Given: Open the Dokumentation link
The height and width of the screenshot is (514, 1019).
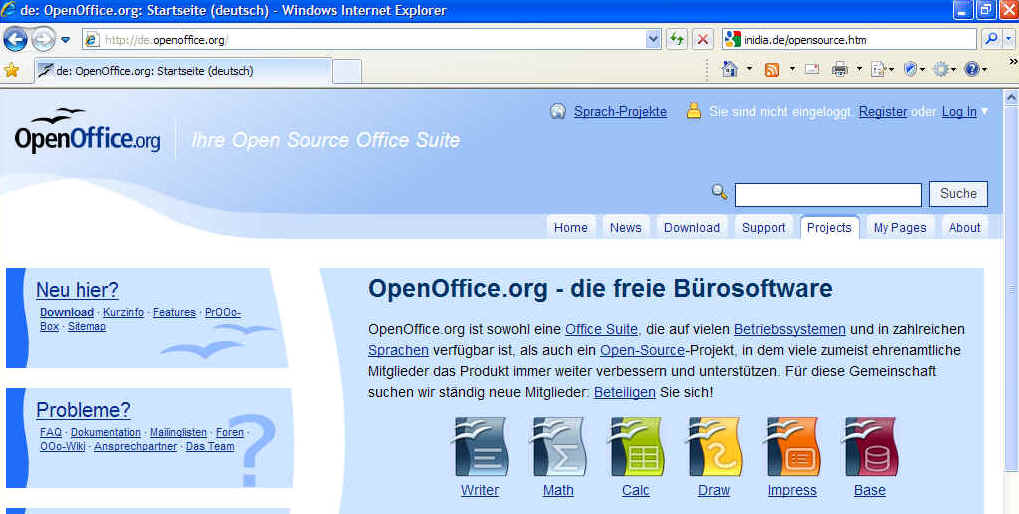Looking at the screenshot, I should 106,432.
